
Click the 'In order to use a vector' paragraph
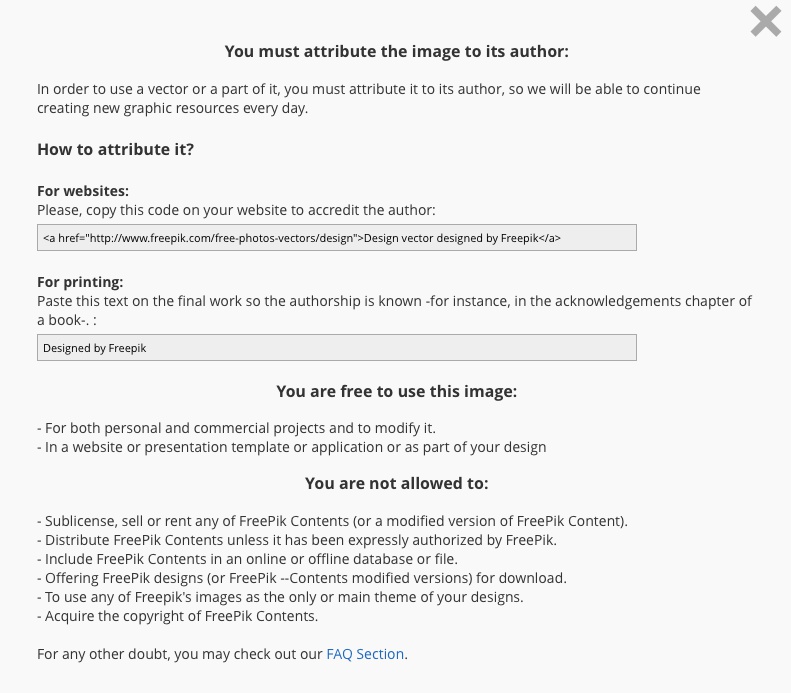coord(369,98)
